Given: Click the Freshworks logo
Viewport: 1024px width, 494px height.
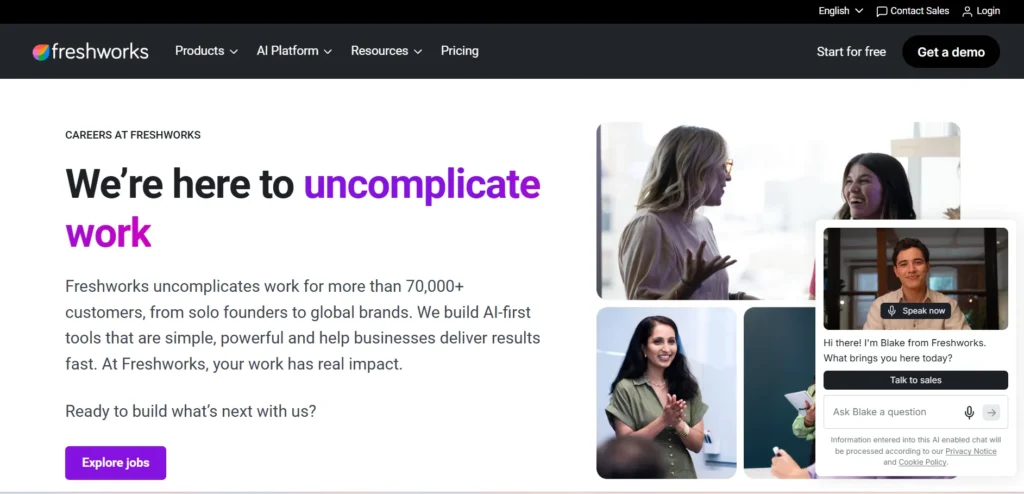Looking at the screenshot, I should [91, 52].
